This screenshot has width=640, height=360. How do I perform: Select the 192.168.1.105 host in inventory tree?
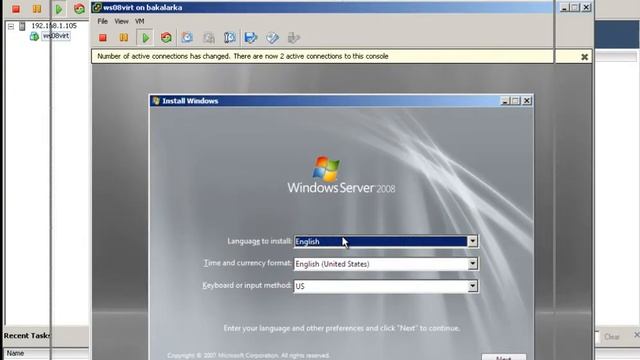[54, 26]
